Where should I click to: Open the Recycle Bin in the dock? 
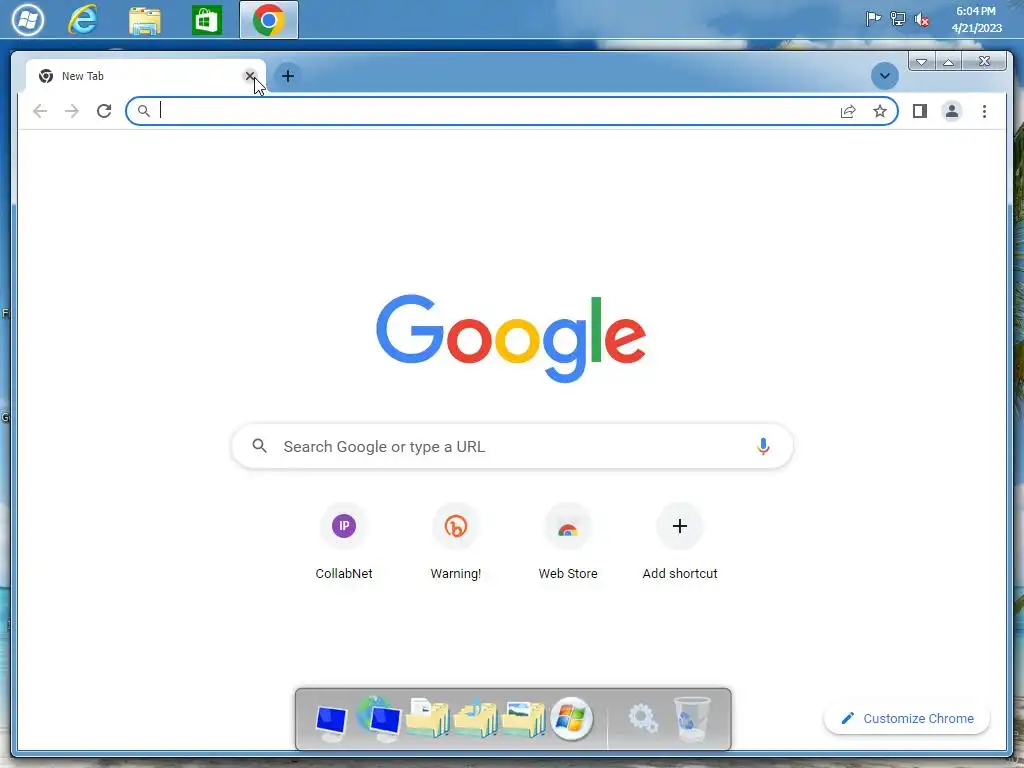pyautogui.click(x=692, y=719)
